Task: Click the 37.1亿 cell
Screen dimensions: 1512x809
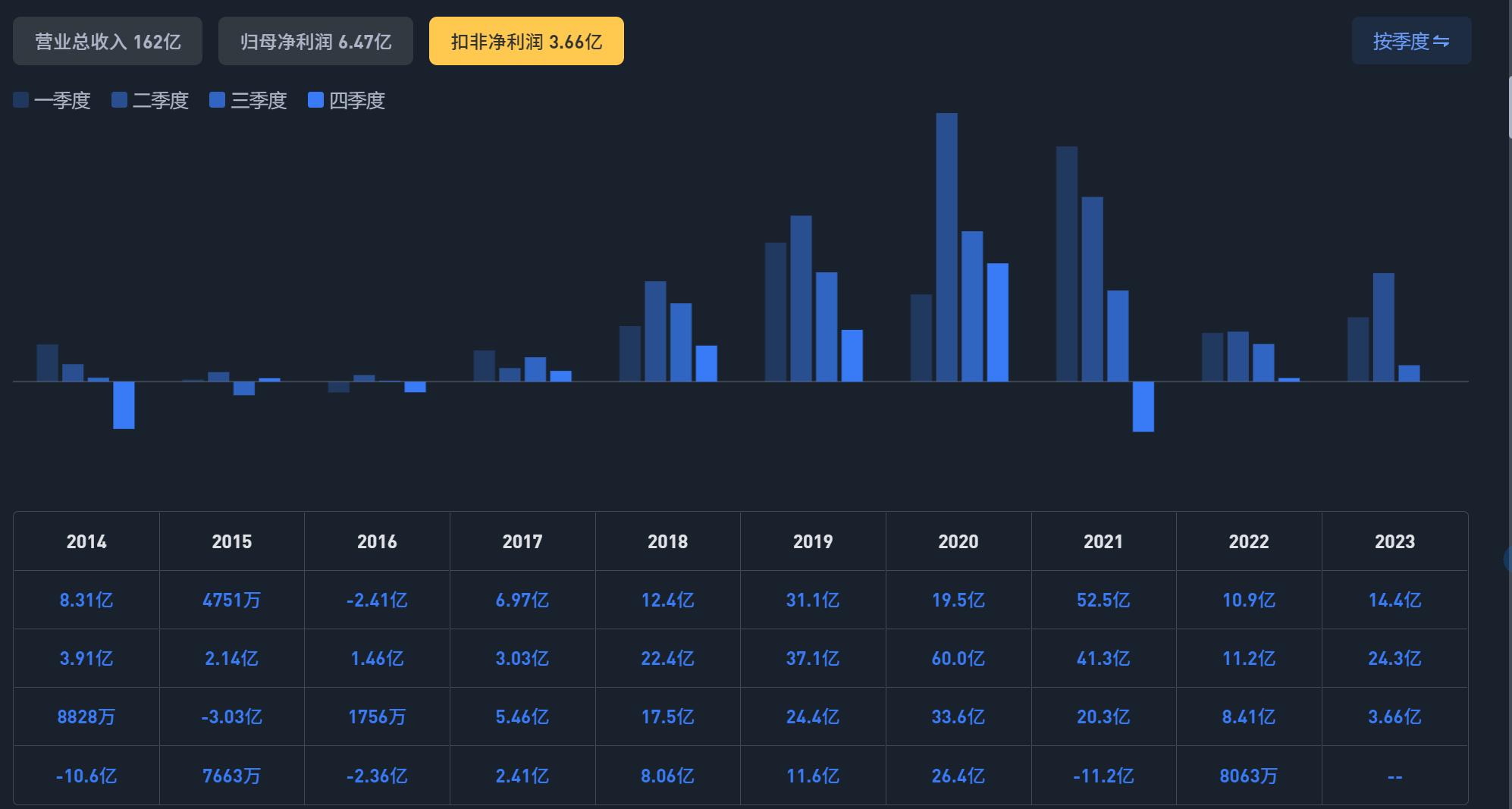Action: pos(813,658)
